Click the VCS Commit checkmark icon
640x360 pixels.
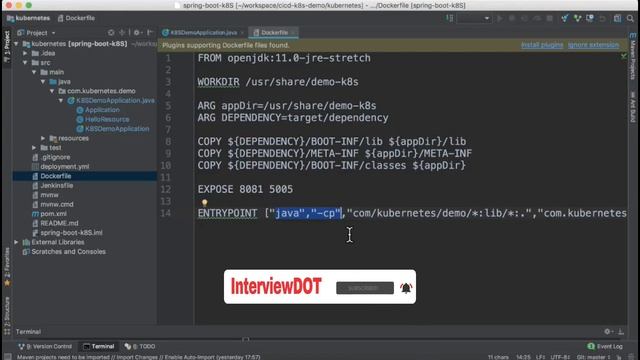(577, 18)
